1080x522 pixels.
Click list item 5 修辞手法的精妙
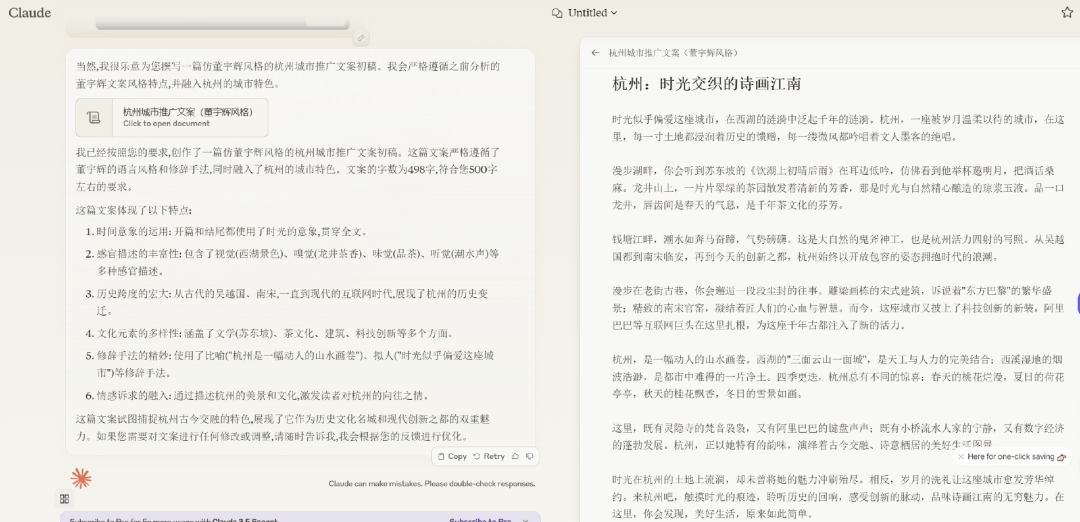pos(289,364)
